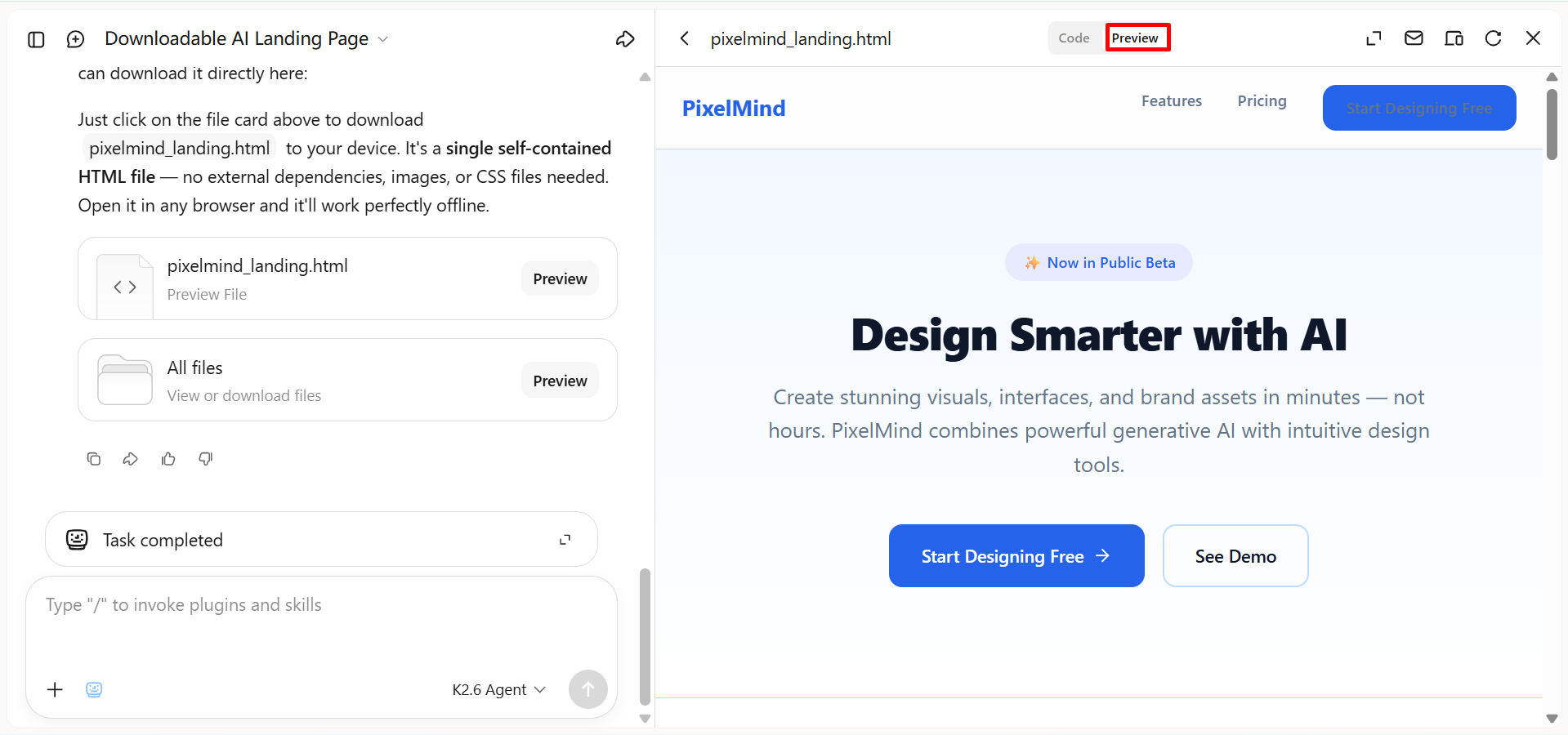Screen dimensions: 1568x735
Task: Click the envelope icon in the preview toolbar
Action: pyautogui.click(x=1414, y=38)
